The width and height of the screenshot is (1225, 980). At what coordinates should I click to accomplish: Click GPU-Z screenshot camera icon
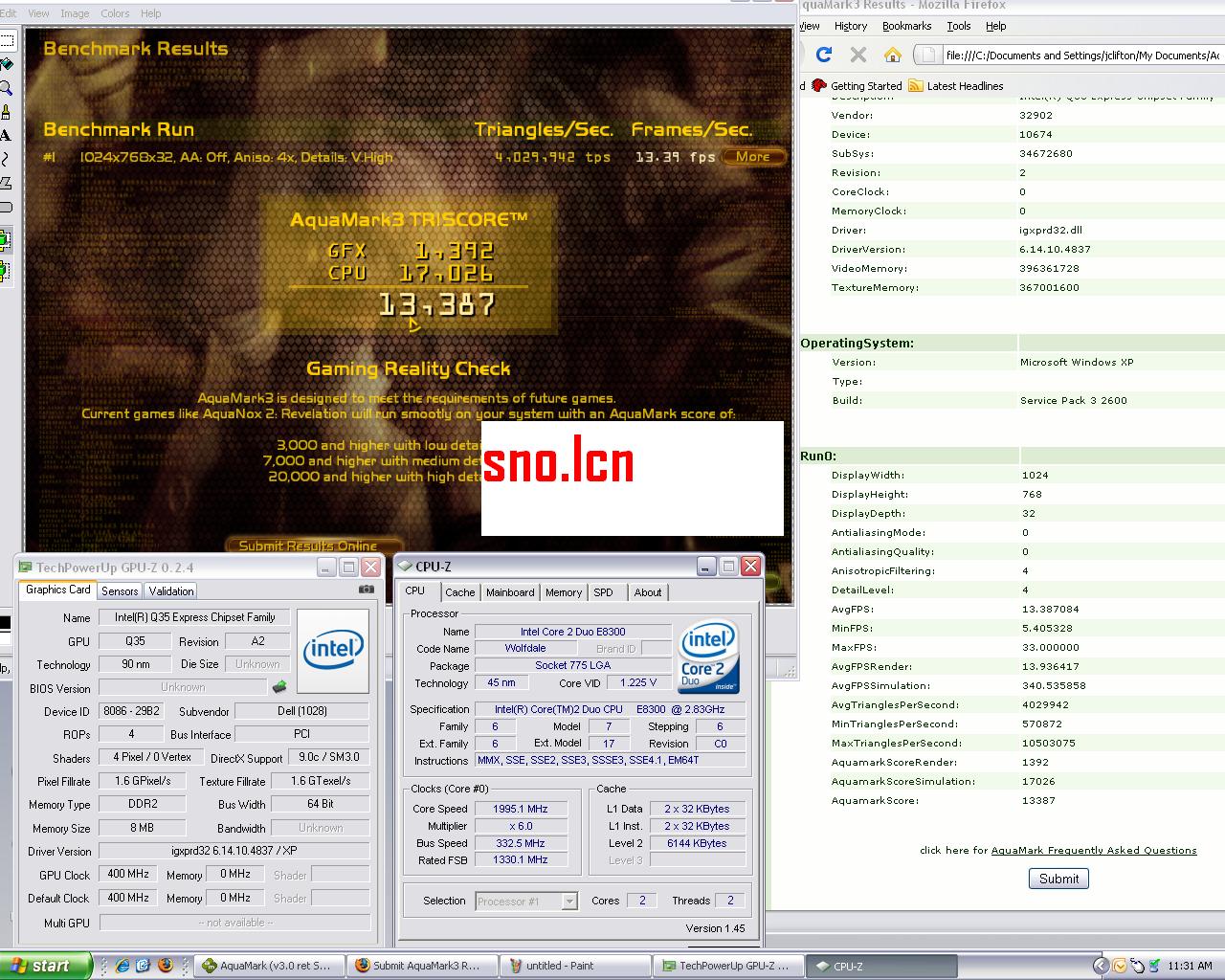tap(367, 590)
